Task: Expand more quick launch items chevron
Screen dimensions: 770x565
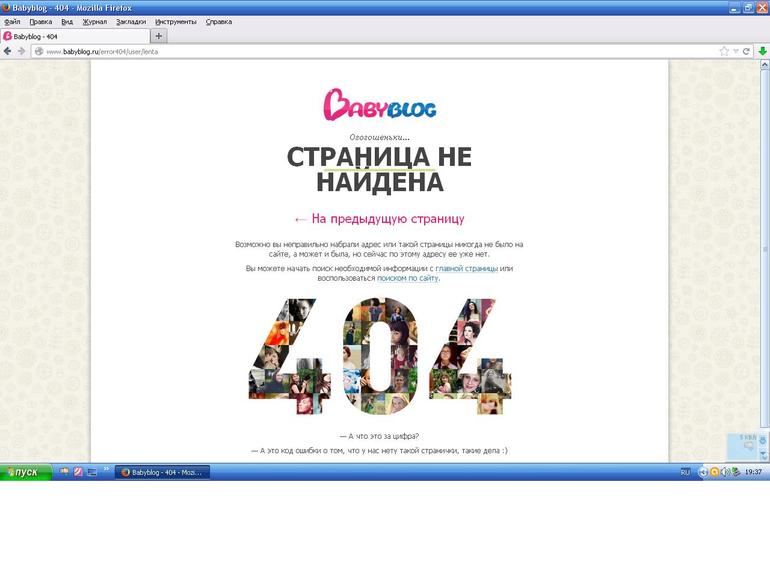Action: (106, 470)
